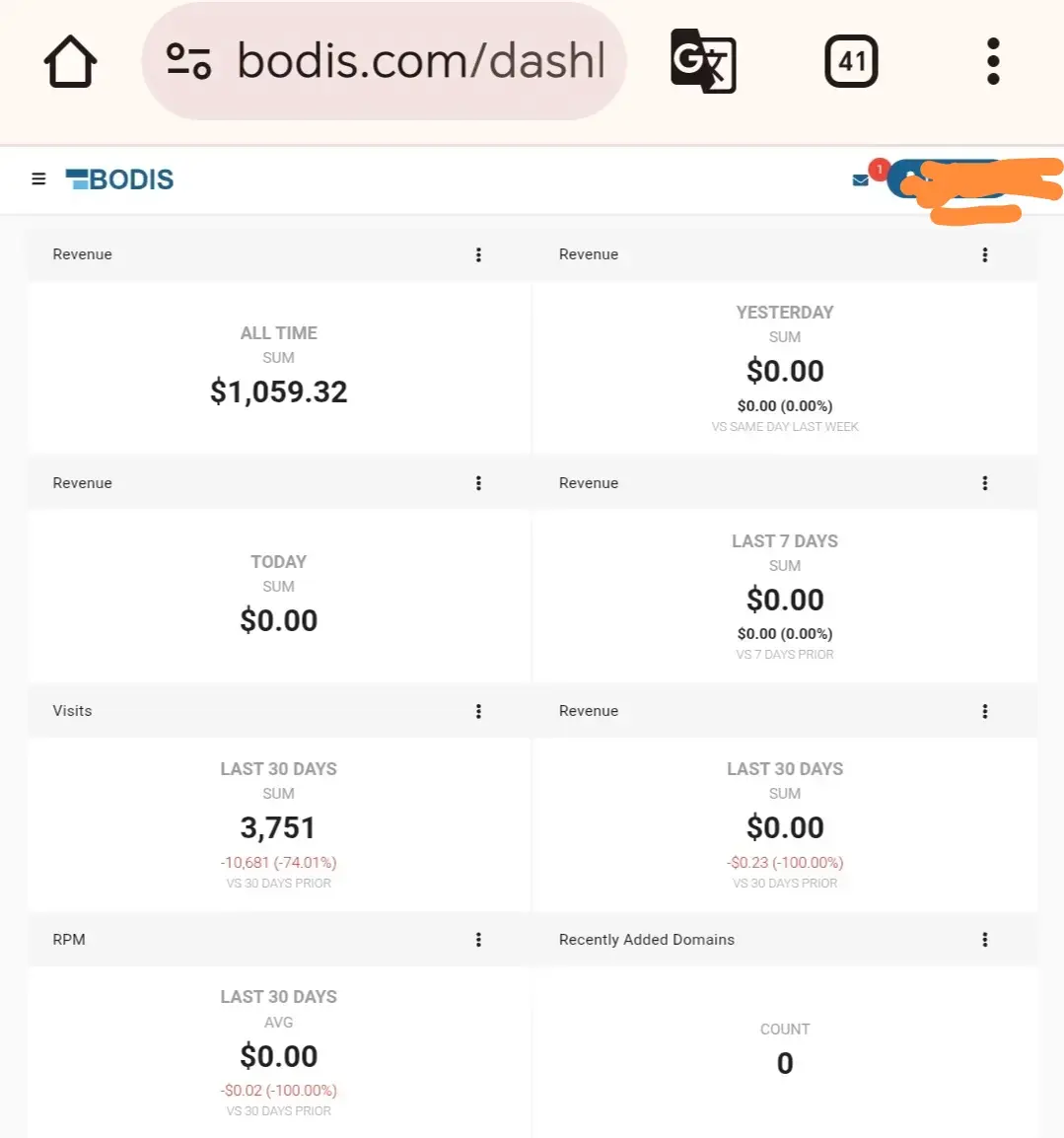Open the hamburger navigation menu
The height and width of the screenshot is (1138, 1064).
38,179
